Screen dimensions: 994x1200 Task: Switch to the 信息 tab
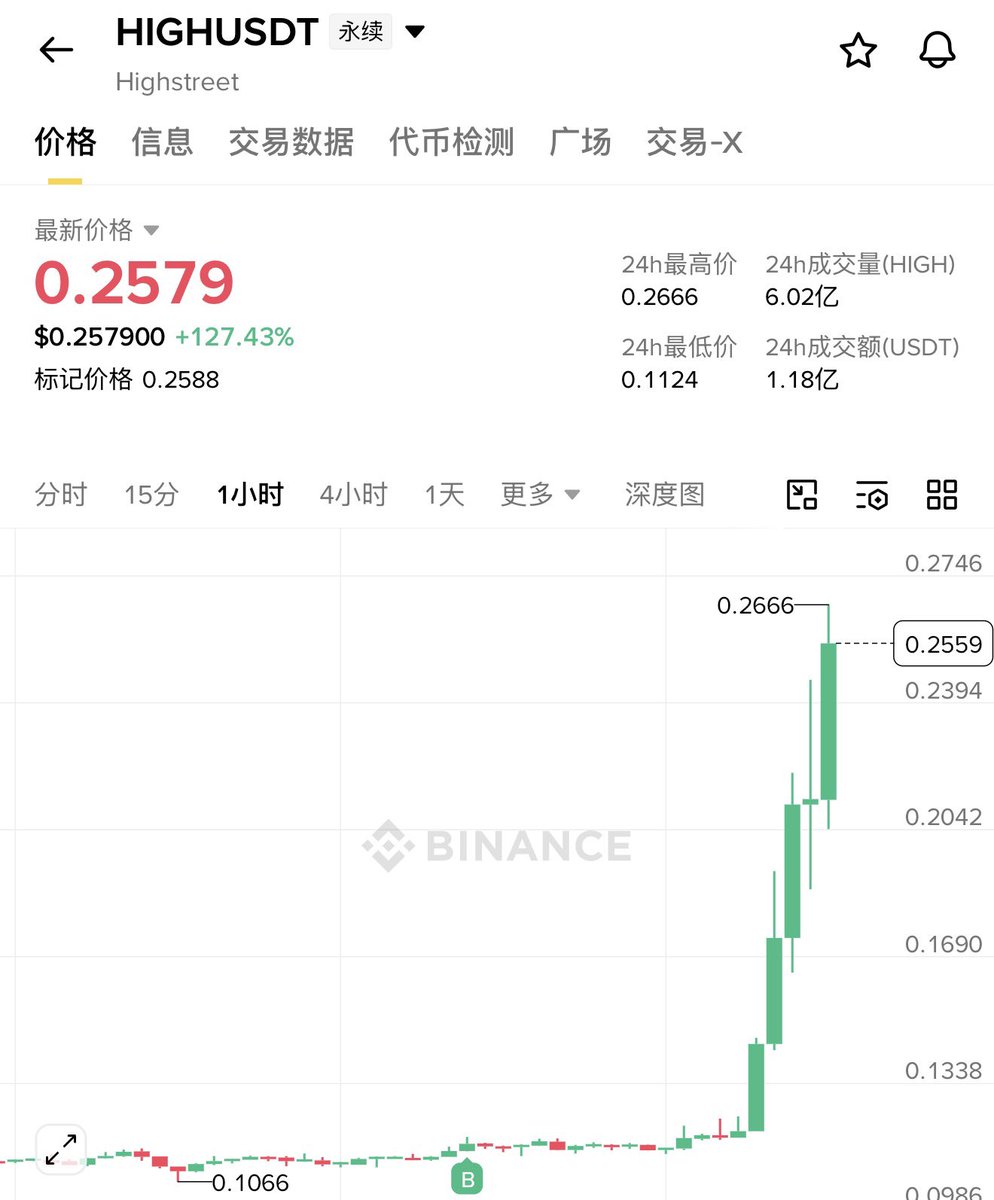(162, 142)
